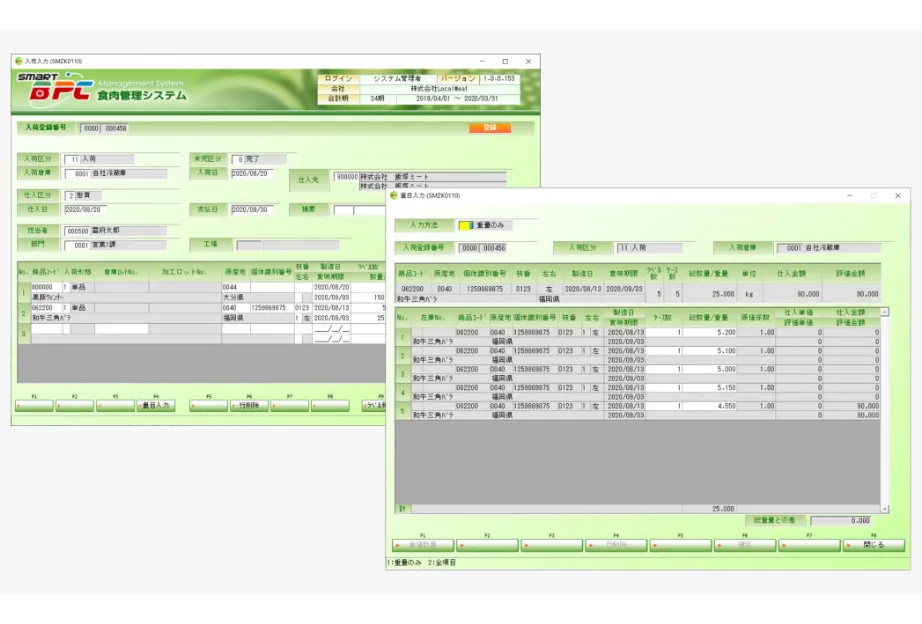Screen dimensions: 922x624
Task: Click 行削除 F6 button in 入荷入力 window
Action: coord(249,405)
